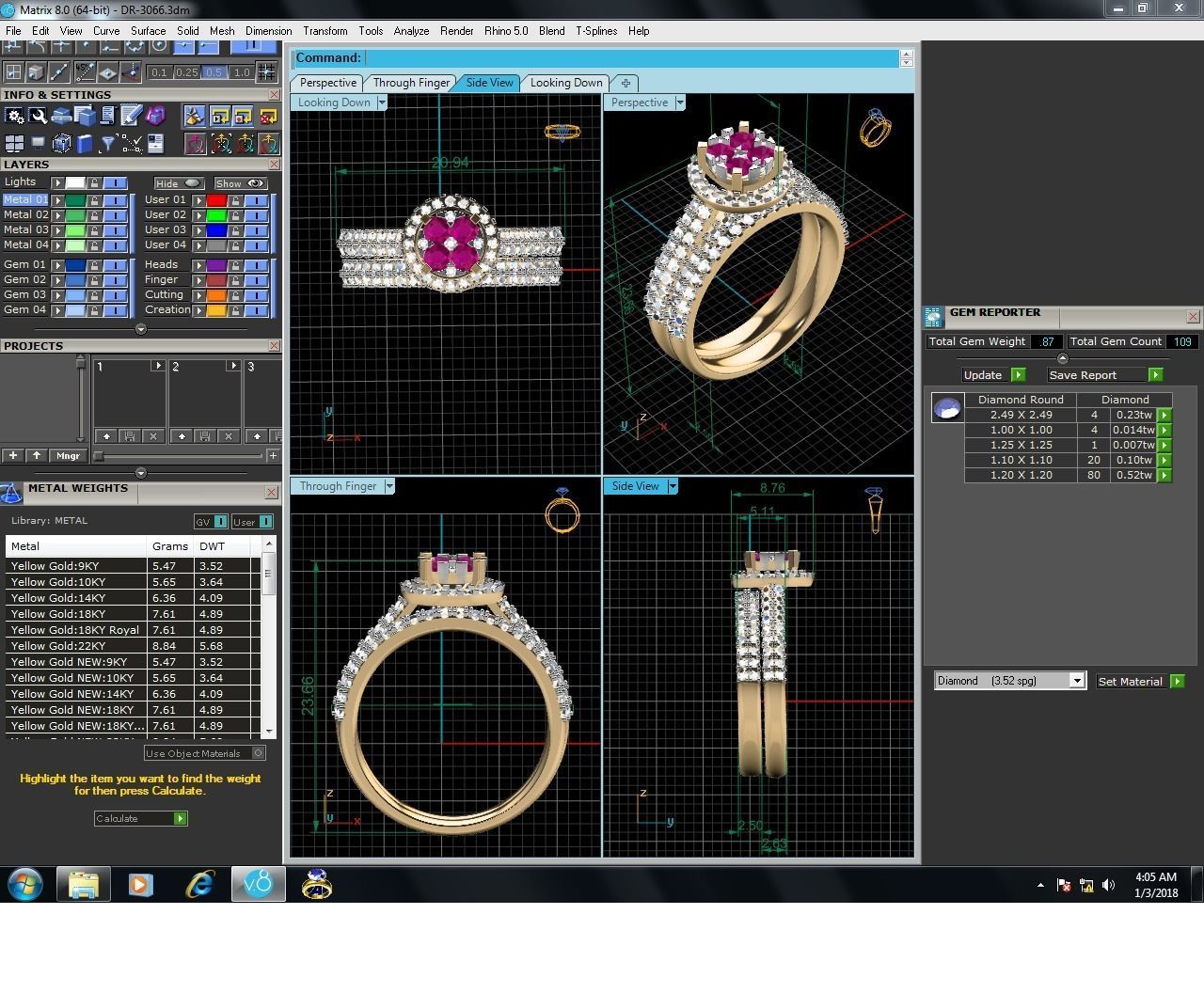This screenshot has height=993, width=1204.
Task: Click the ring orientation icon in Through Finger viewport
Action: (562, 512)
